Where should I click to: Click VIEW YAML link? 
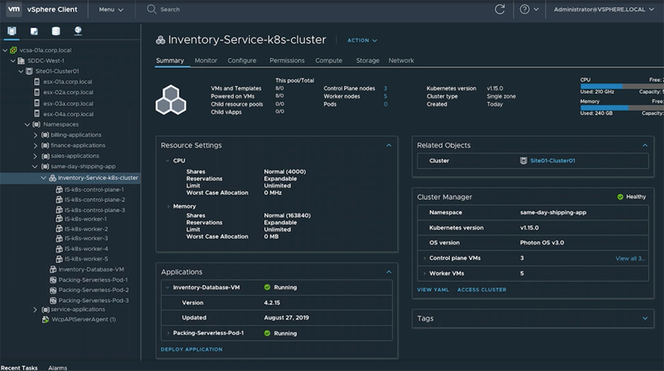(x=433, y=290)
